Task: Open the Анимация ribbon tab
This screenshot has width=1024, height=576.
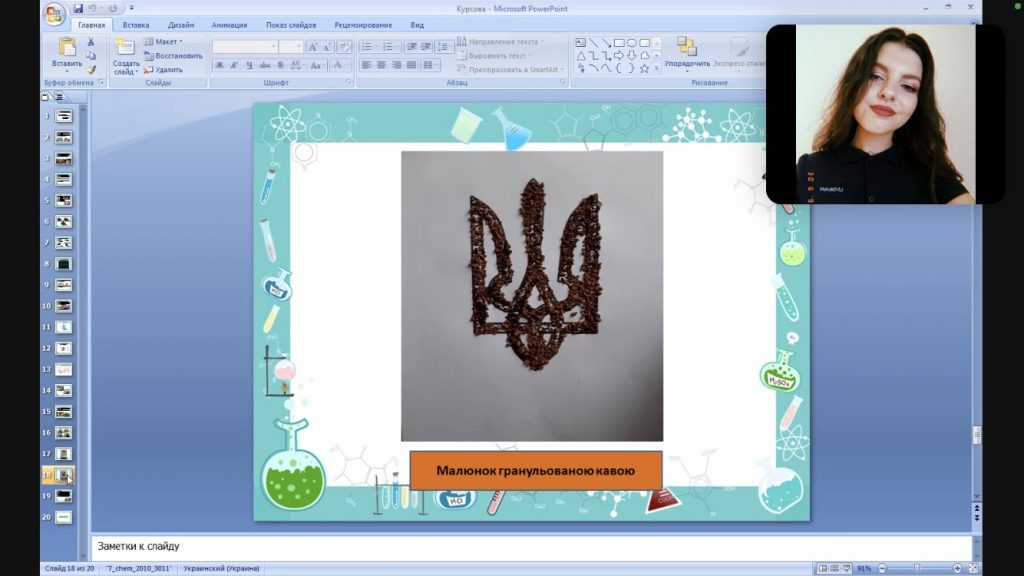Action: point(229,25)
